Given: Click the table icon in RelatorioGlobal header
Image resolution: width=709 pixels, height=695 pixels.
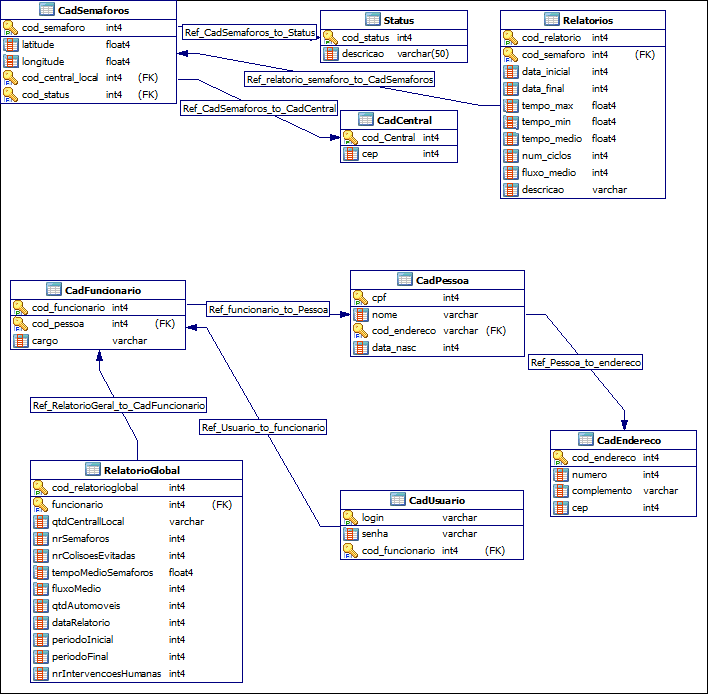Looking at the screenshot, I should point(94,470).
